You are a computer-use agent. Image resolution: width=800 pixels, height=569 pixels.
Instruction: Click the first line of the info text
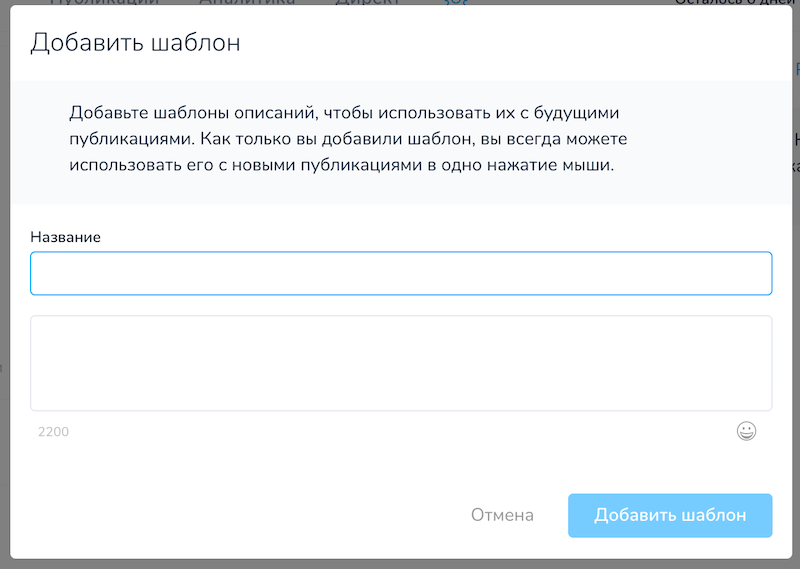(x=345, y=113)
